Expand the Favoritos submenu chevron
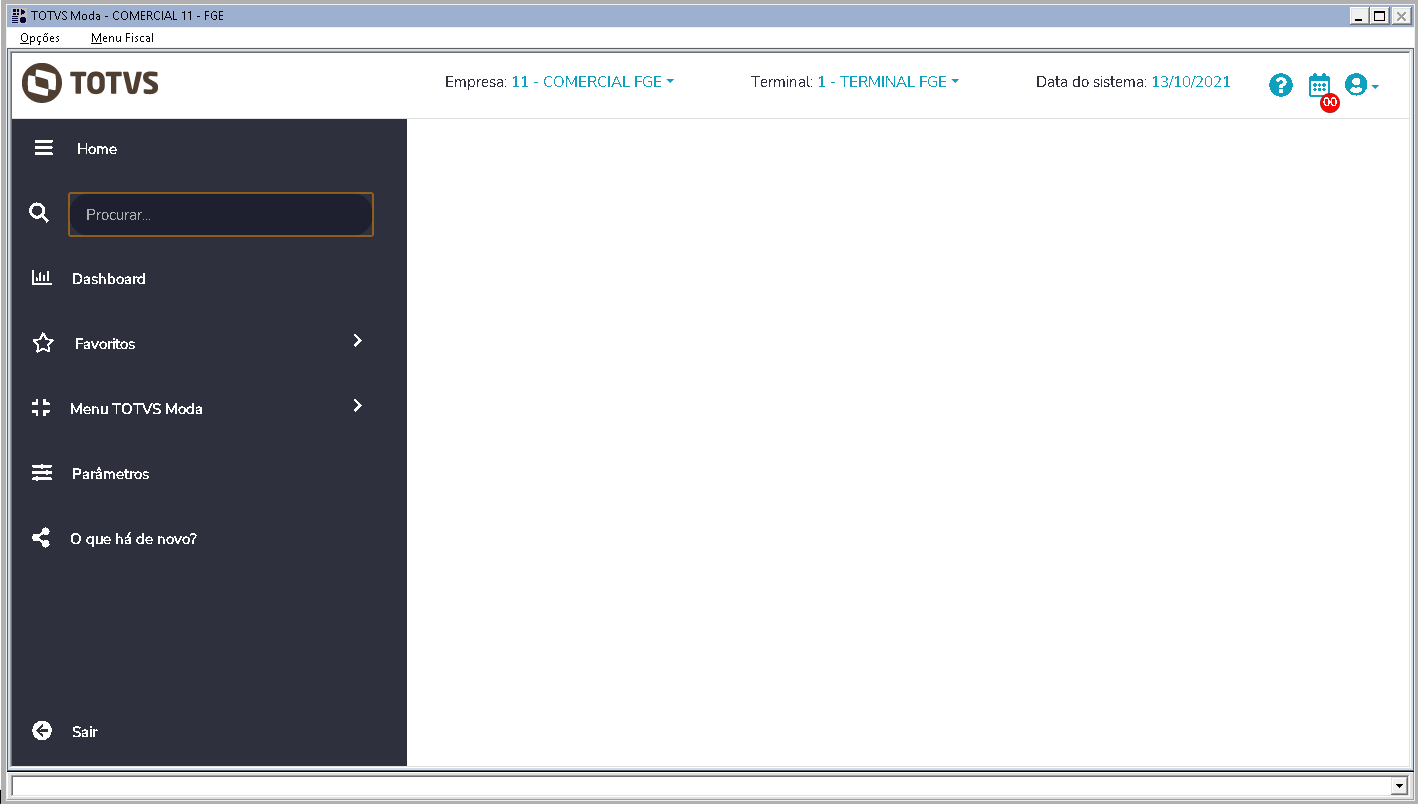1418x804 pixels. 358,341
